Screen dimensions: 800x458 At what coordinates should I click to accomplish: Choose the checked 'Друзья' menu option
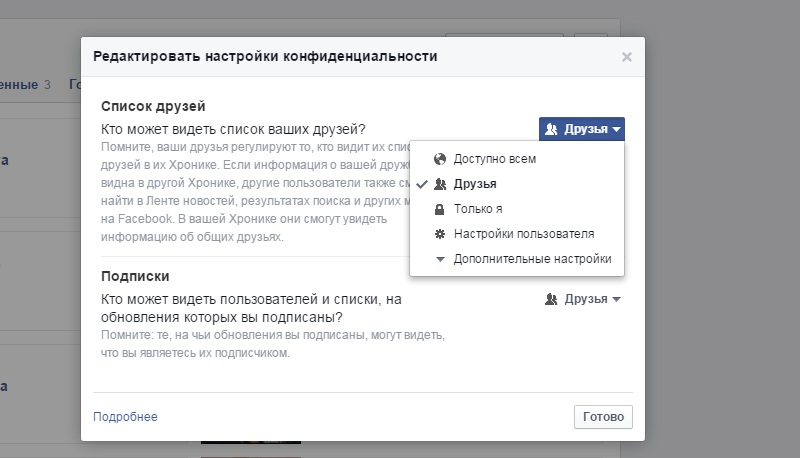tap(517, 184)
